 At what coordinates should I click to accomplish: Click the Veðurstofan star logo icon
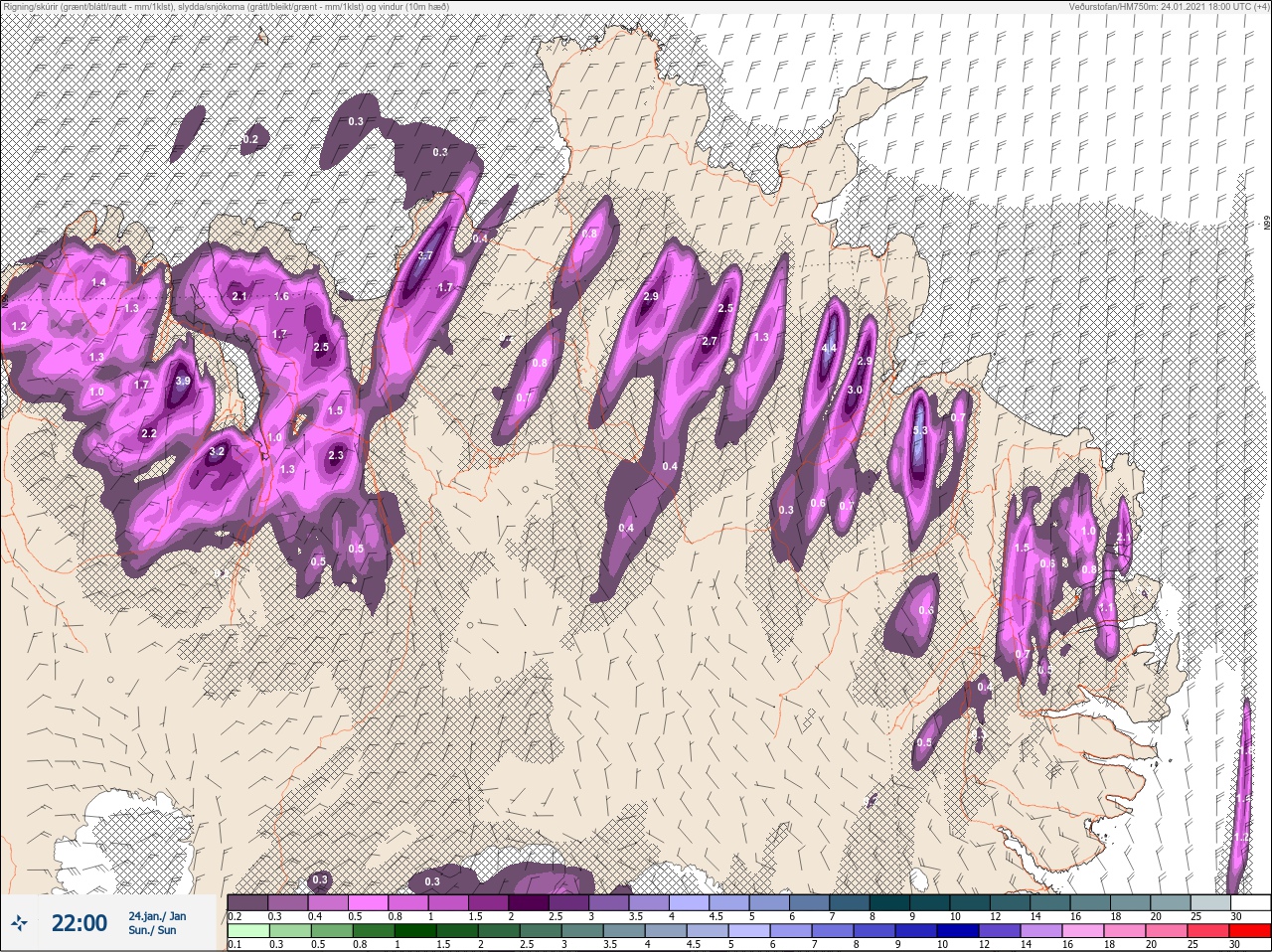pos(19,923)
